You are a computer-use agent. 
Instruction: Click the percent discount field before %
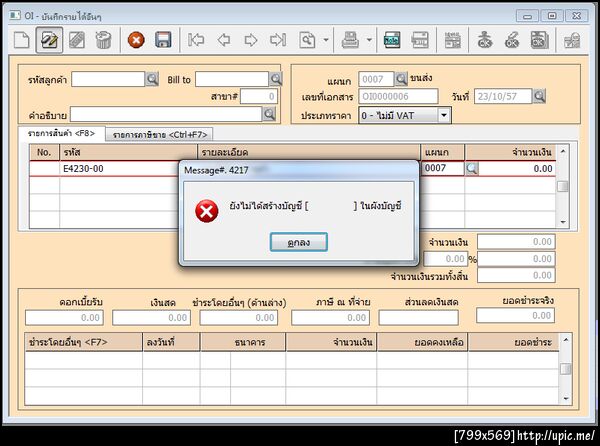point(445,259)
